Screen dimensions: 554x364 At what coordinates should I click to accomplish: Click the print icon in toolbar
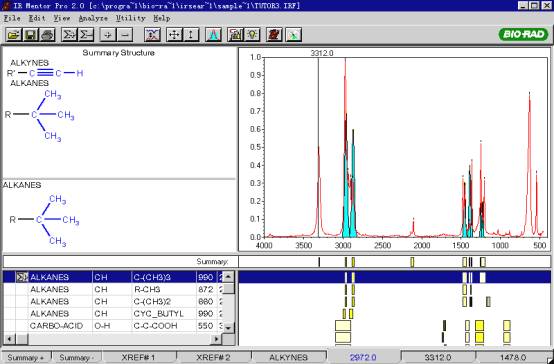(48, 35)
